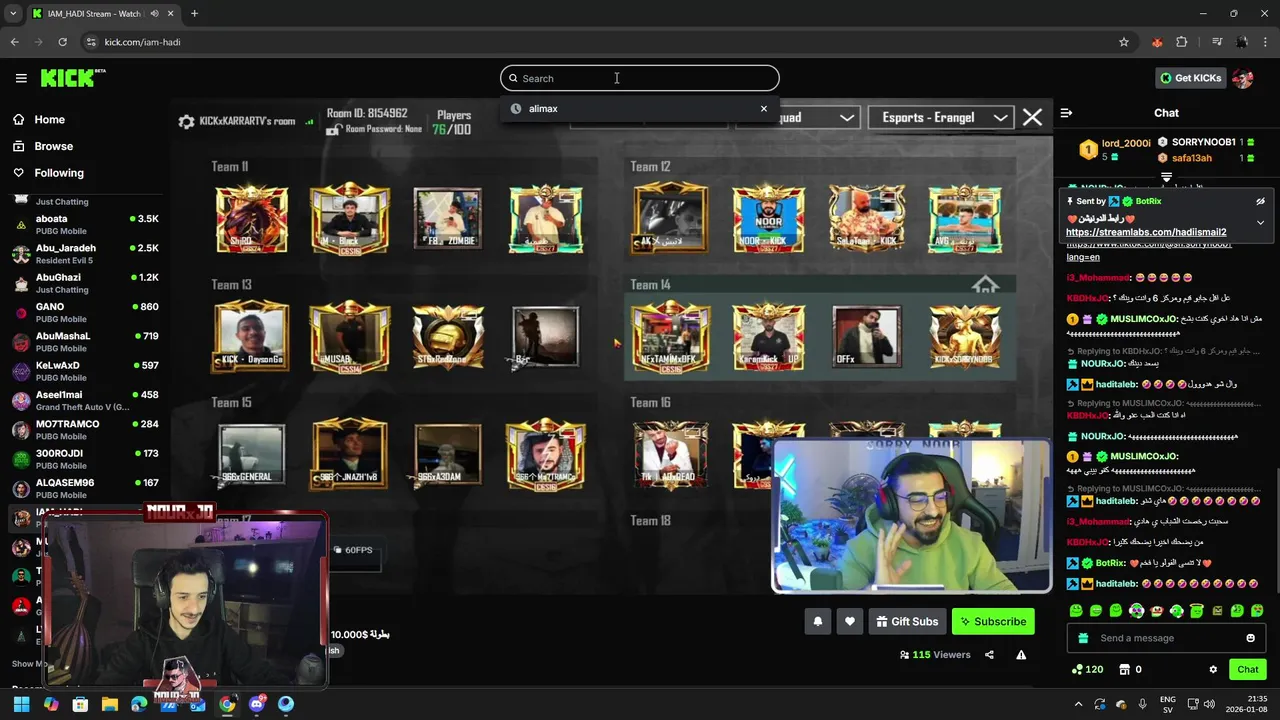The image size is (1280, 720).
Task: Open GANO channel in sidebar
Action: (x=85, y=312)
